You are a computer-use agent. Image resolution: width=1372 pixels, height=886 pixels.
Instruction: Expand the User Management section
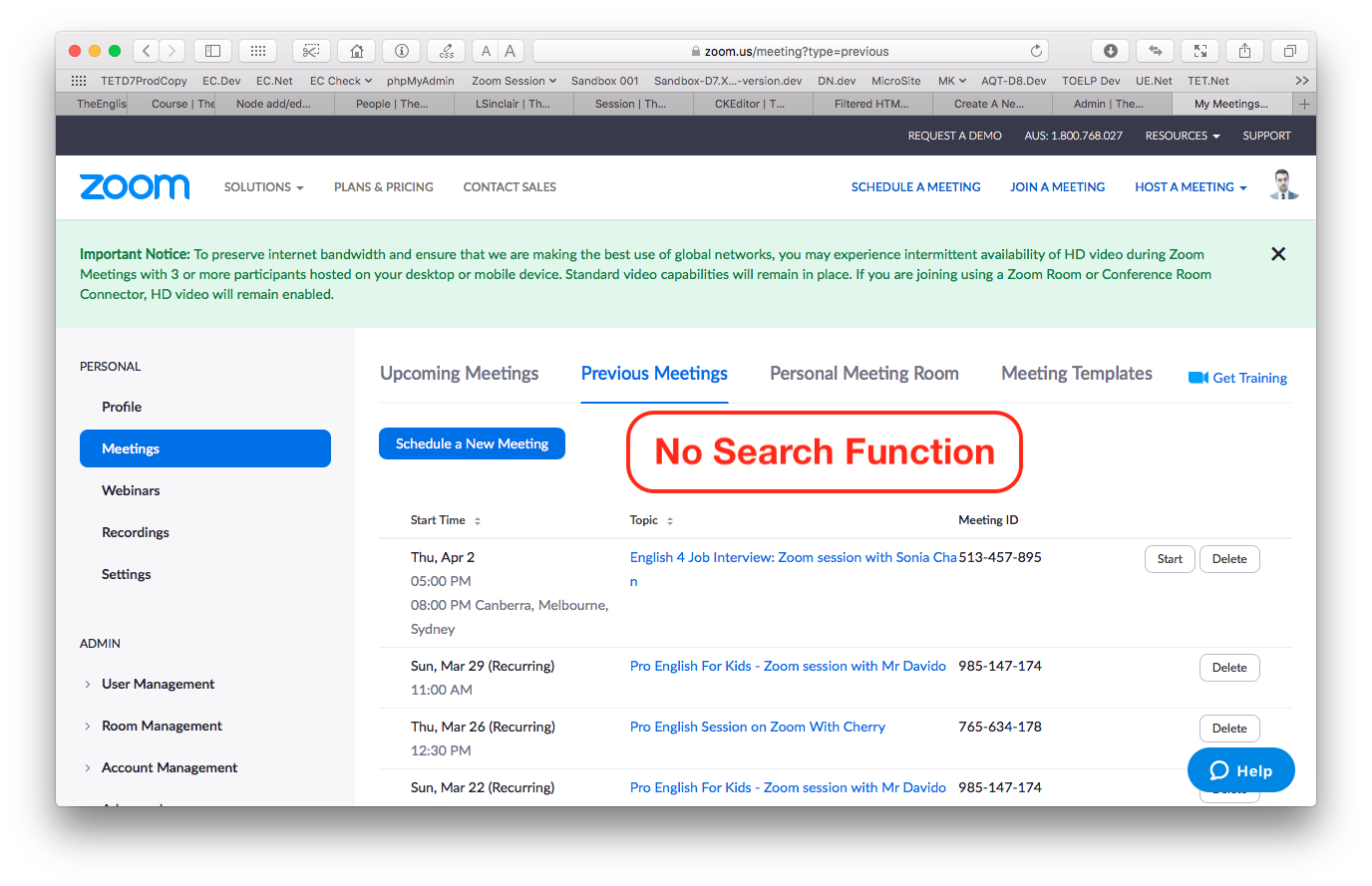[x=158, y=684]
